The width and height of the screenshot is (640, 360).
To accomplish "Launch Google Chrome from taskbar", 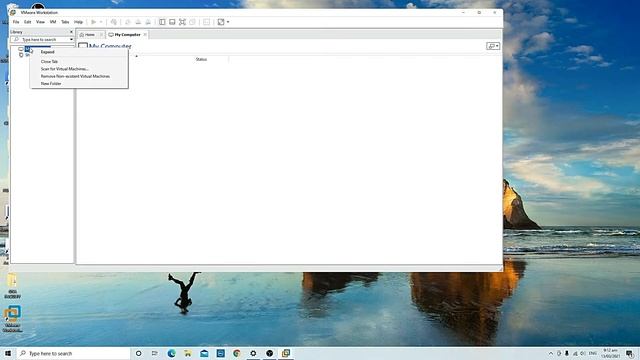I will [x=237, y=353].
